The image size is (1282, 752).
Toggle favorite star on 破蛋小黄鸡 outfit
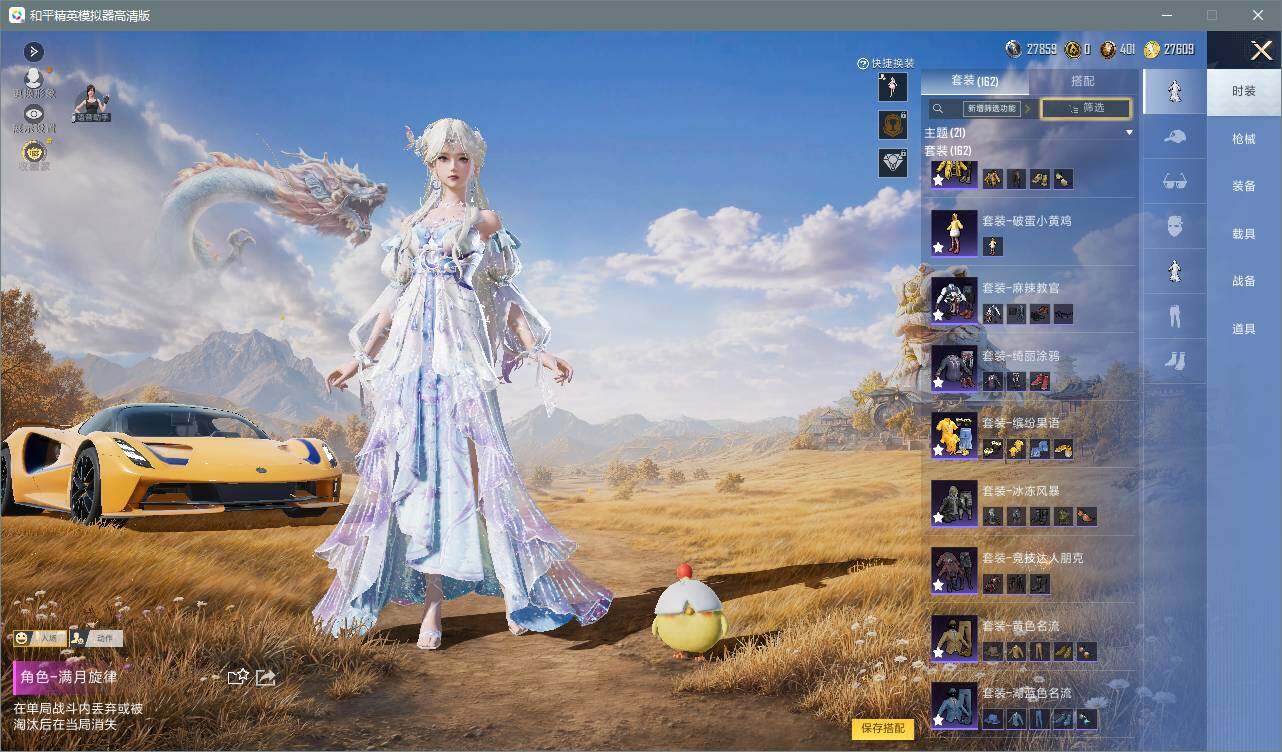(939, 247)
